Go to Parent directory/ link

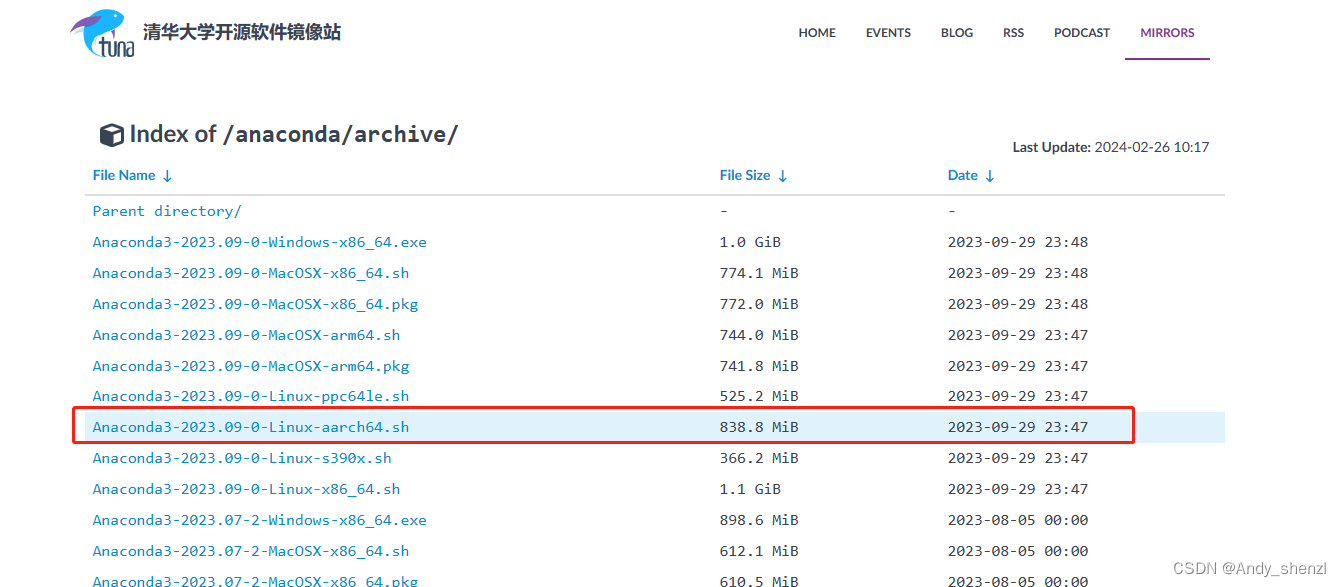pos(167,211)
